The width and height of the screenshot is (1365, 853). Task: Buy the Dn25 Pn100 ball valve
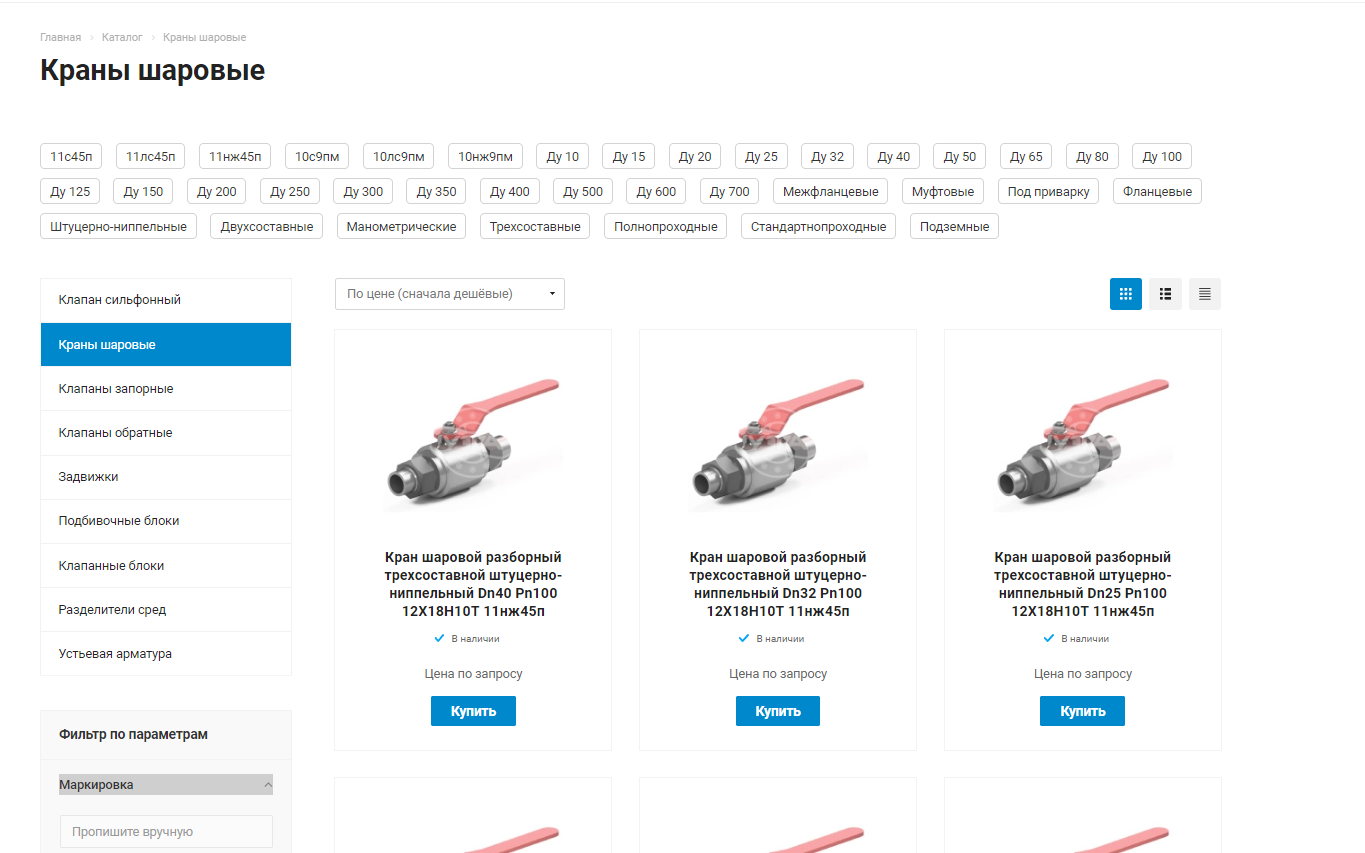[1083, 711]
